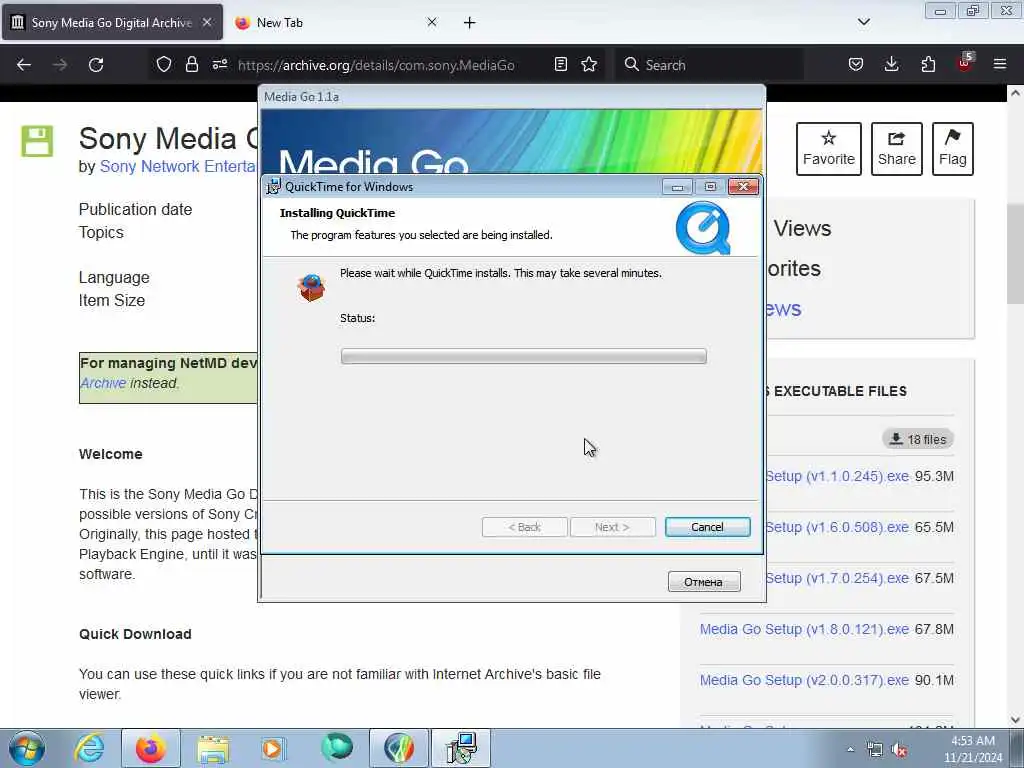Launch Internet Explorer from taskbar
The width and height of the screenshot is (1024, 768).
point(89,748)
